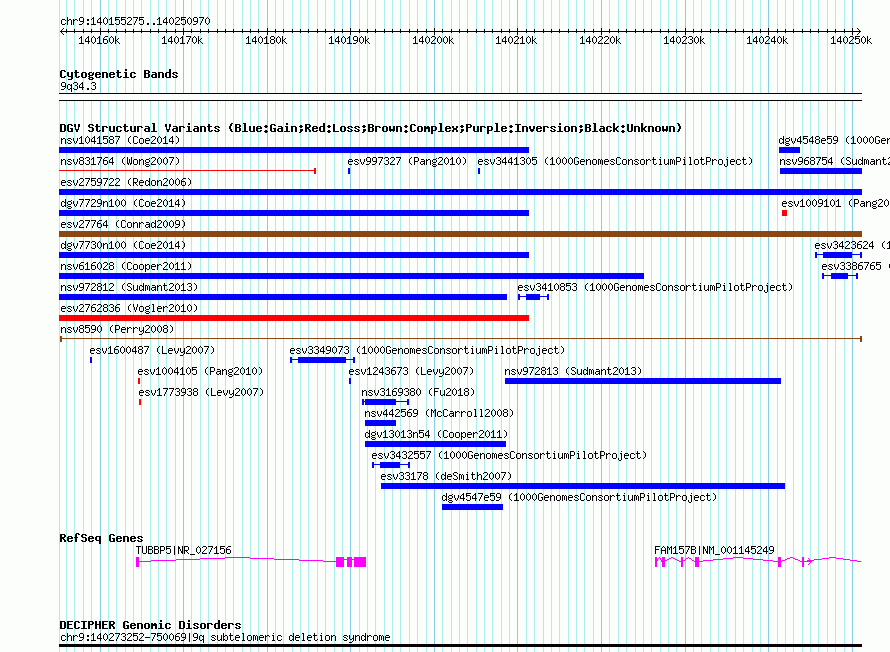Open the nsv3169380 (Fu2018) label
The height and width of the screenshot is (652, 890).
[x=418, y=392]
